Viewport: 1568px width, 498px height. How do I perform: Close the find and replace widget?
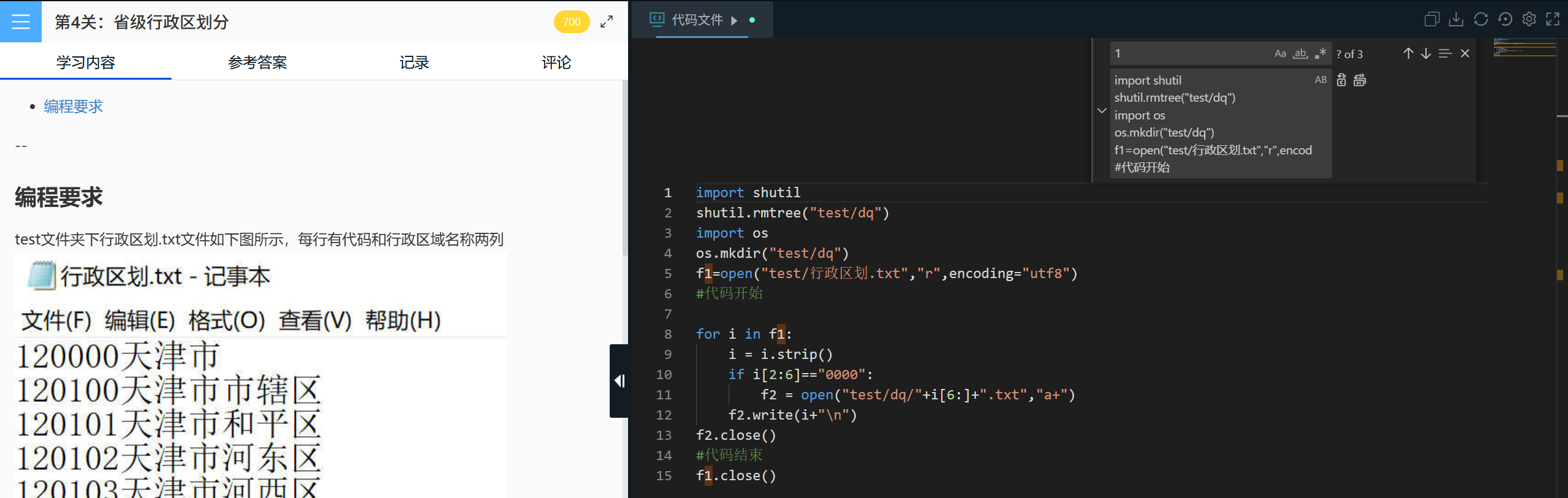pos(1465,53)
